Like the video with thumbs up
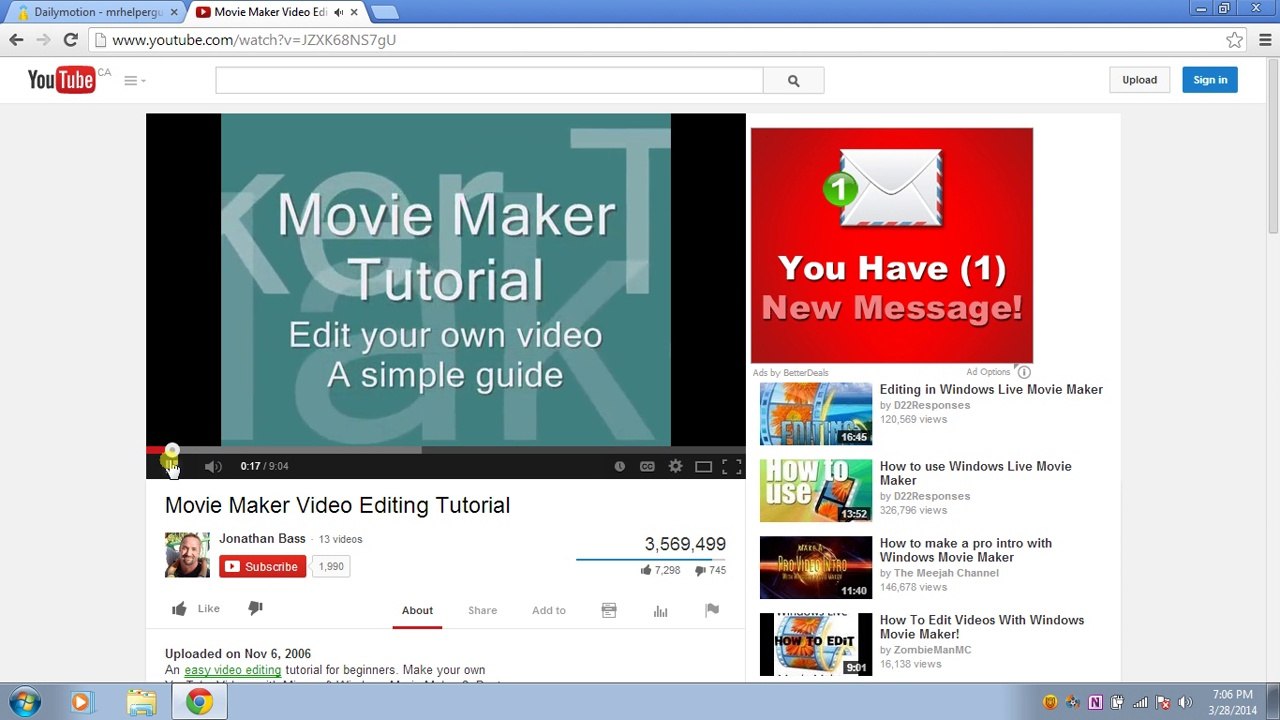 click(x=195, y=609)
